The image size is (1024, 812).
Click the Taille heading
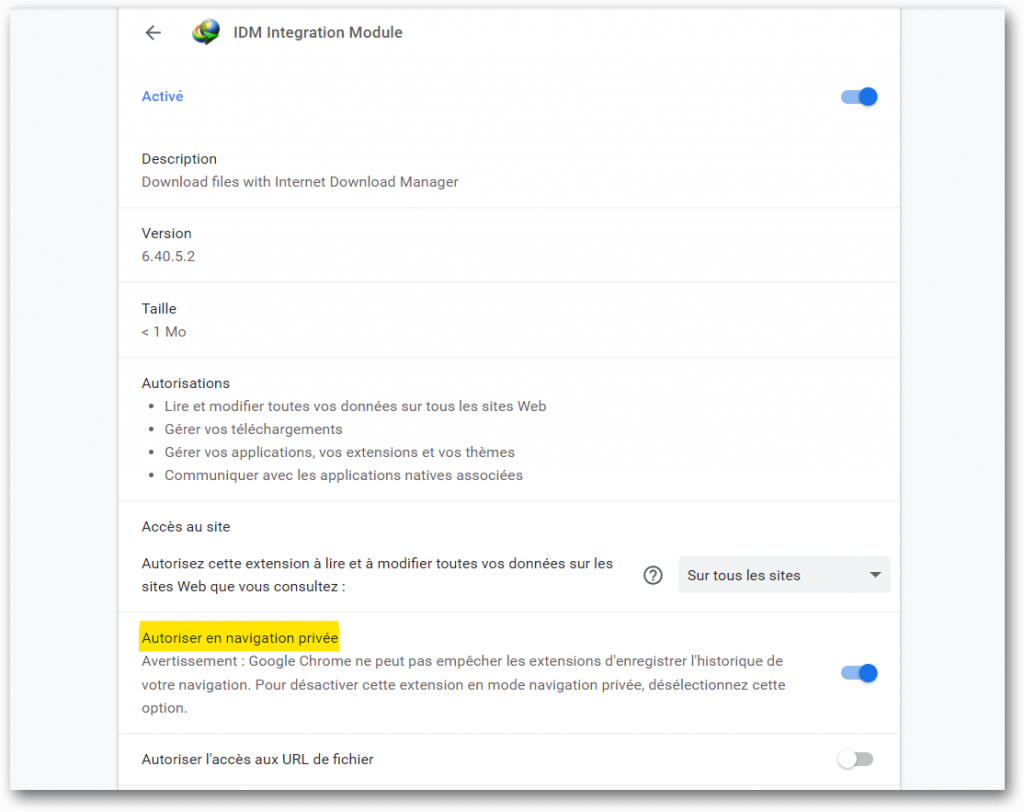pos(159,308)
